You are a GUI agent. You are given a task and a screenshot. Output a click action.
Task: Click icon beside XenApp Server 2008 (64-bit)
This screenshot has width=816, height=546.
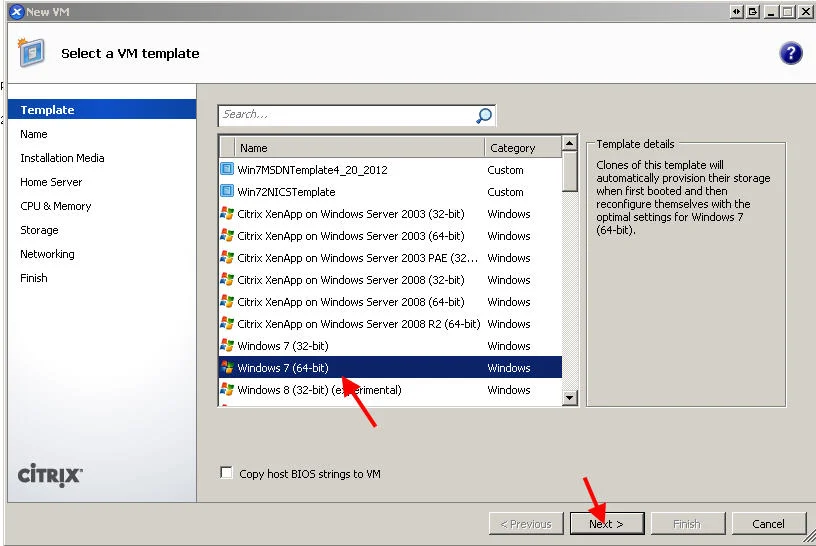pyautogui.click(x=227, y=301)
